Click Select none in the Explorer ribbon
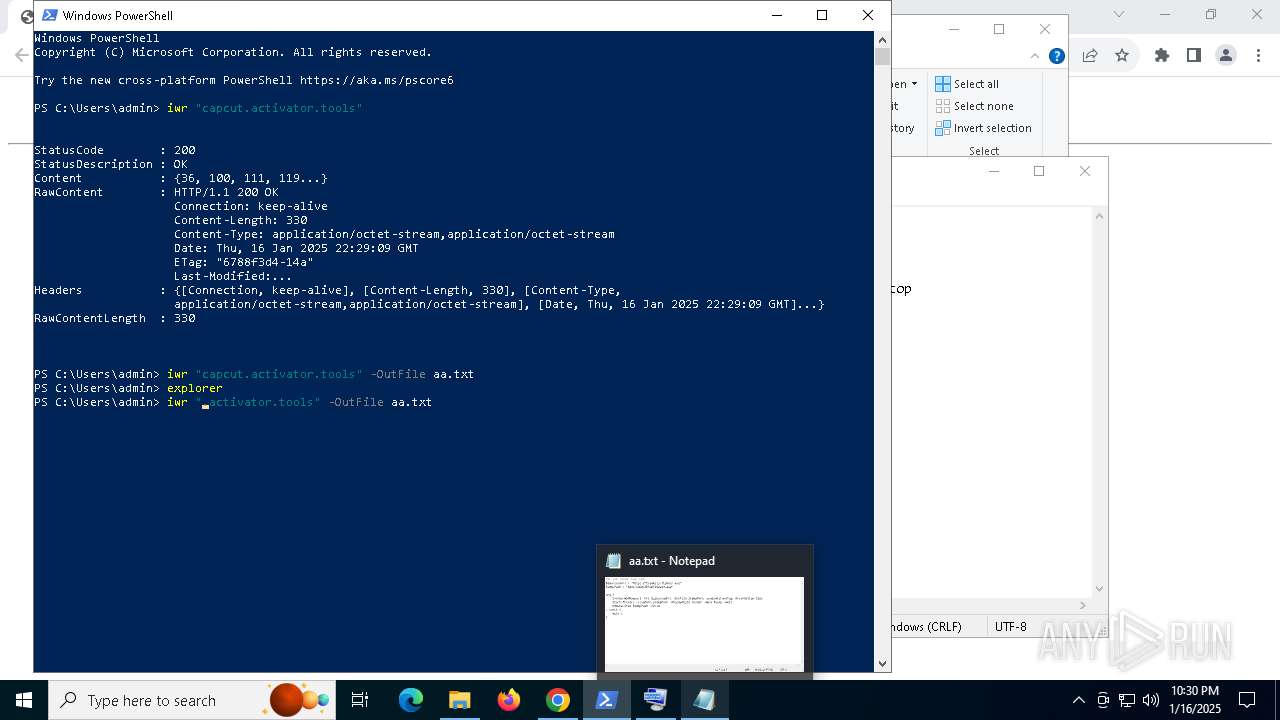Screen dimensions: 1280x720 [975, 106]
